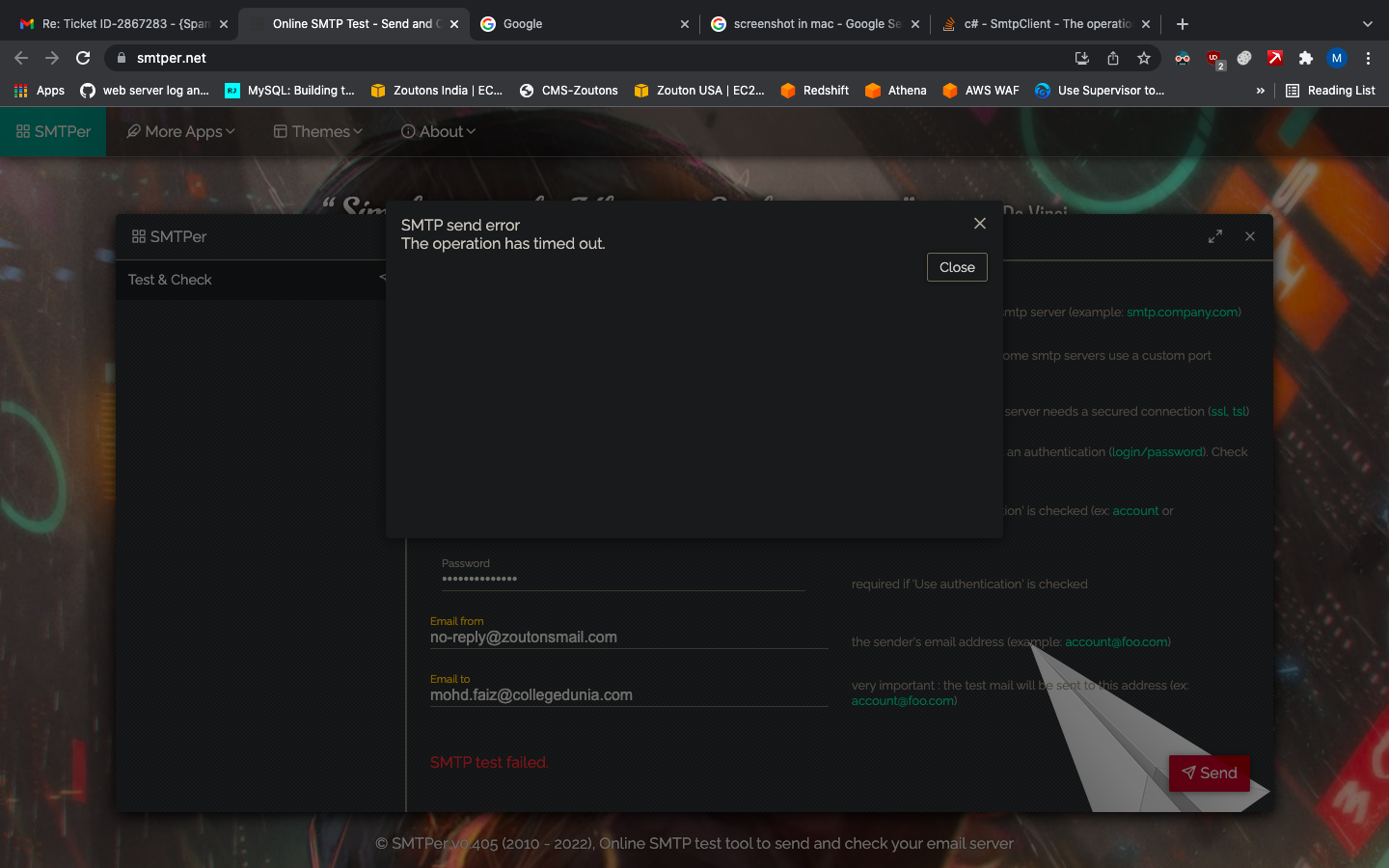
Task: Expand the About menu
Action: [x=439, y=131]
